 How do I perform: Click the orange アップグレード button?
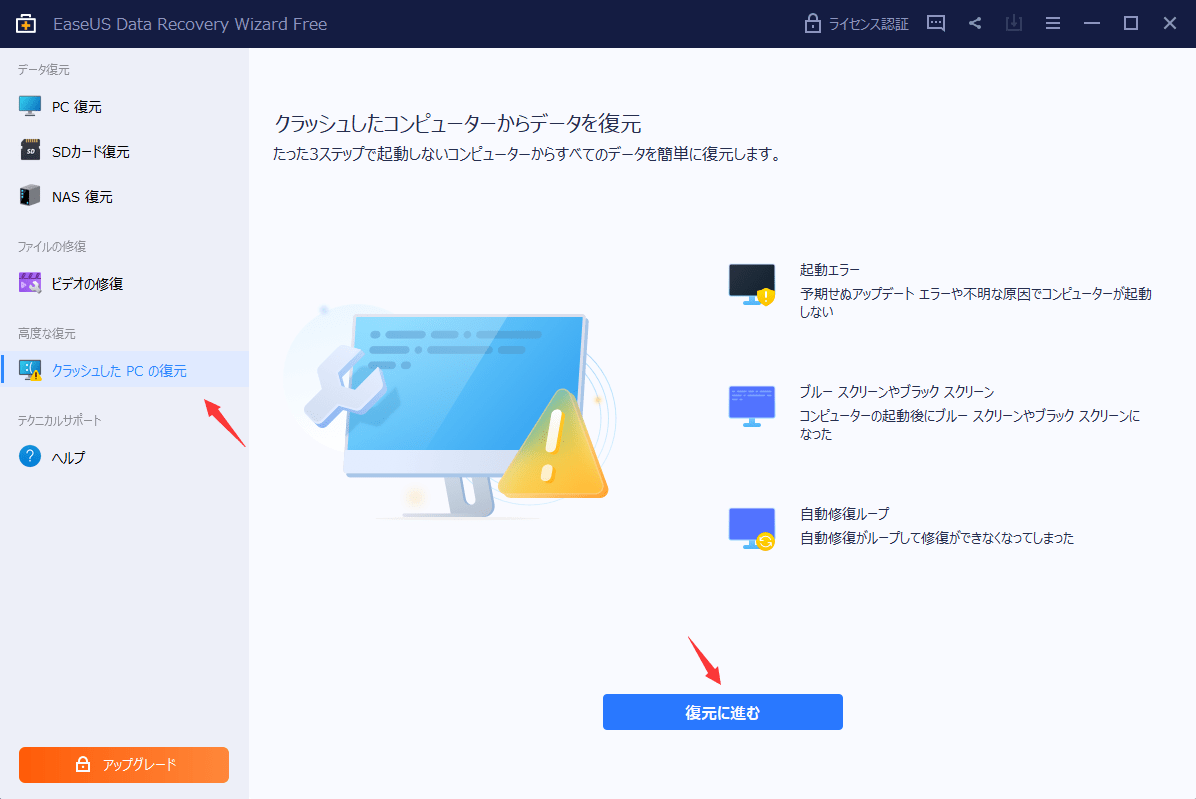pyautogui.click(x=123, y=764)
